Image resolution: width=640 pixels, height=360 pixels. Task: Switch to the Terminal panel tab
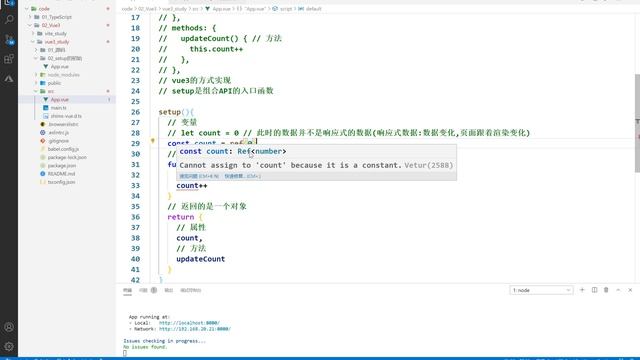(127, 290)
